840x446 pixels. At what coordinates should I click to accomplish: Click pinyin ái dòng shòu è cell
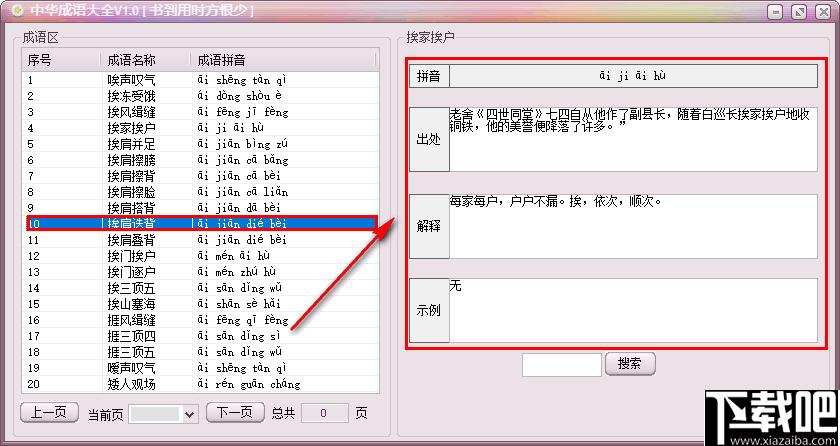tap(239, 96)
